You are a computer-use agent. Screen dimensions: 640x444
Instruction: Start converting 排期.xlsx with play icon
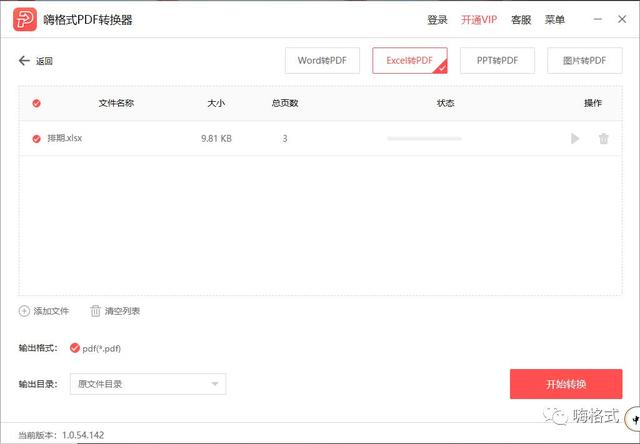pos(575,139)
